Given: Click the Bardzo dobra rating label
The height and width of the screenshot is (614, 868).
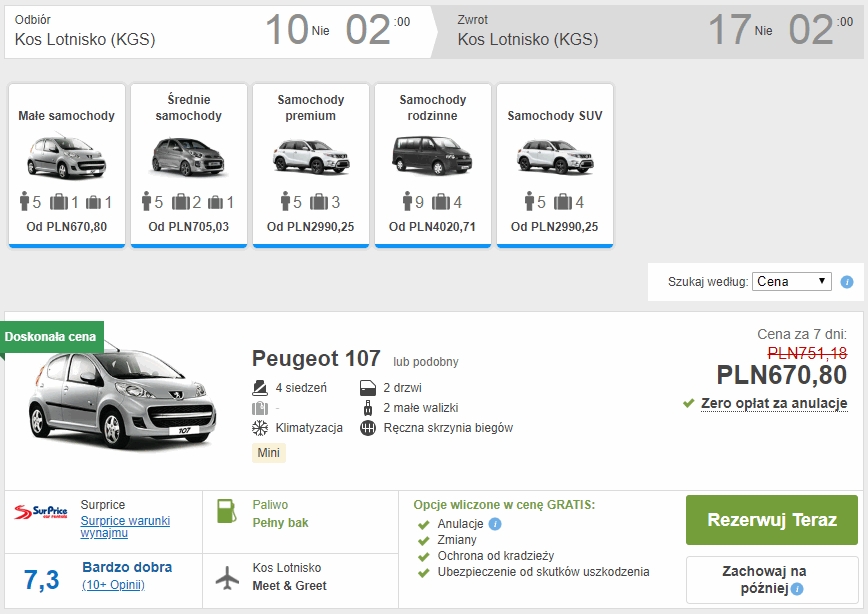Looking at the screenshot, I should tap(127, 567).
